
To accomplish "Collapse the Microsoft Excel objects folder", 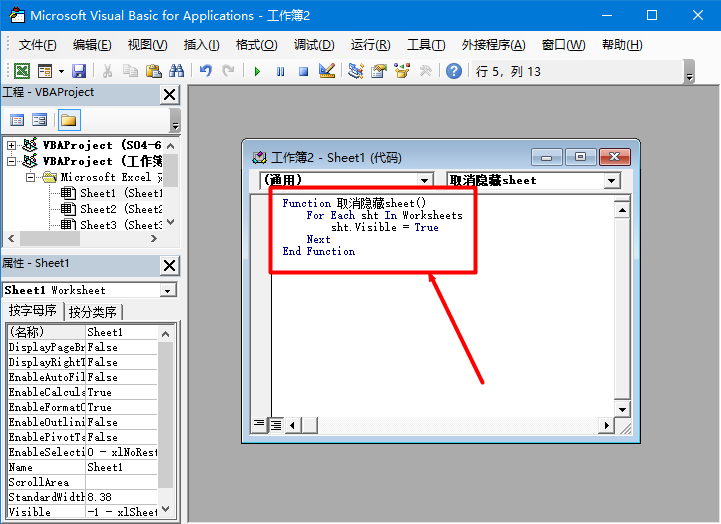I will click(30, 177).
